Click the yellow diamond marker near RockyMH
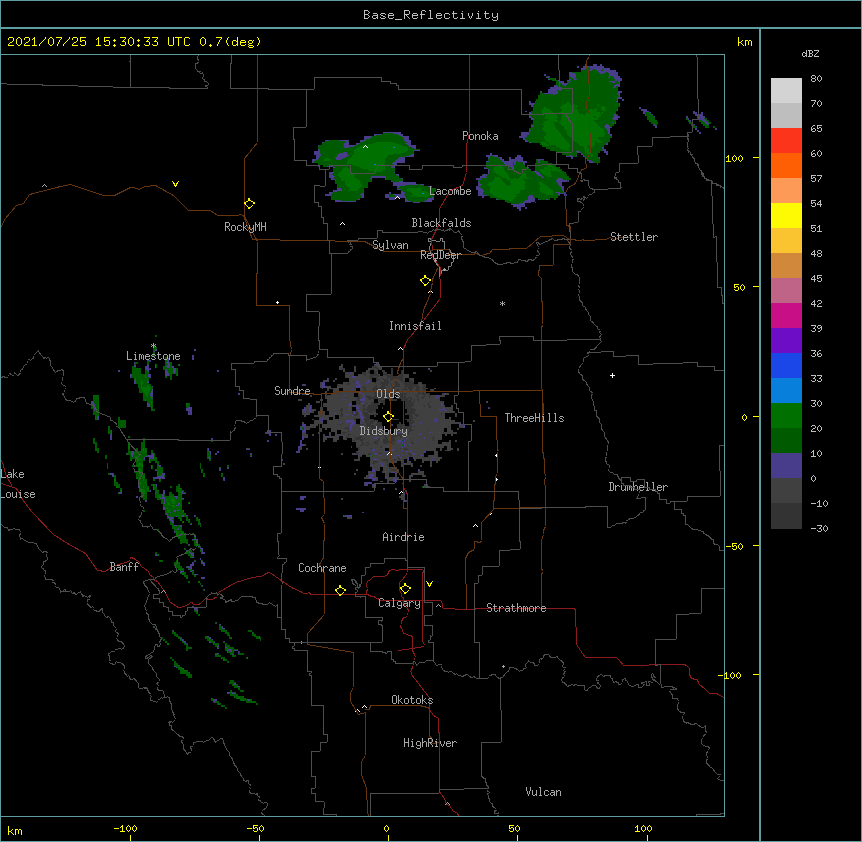This screenshot has width=862, height=842. tap(249, 204)
